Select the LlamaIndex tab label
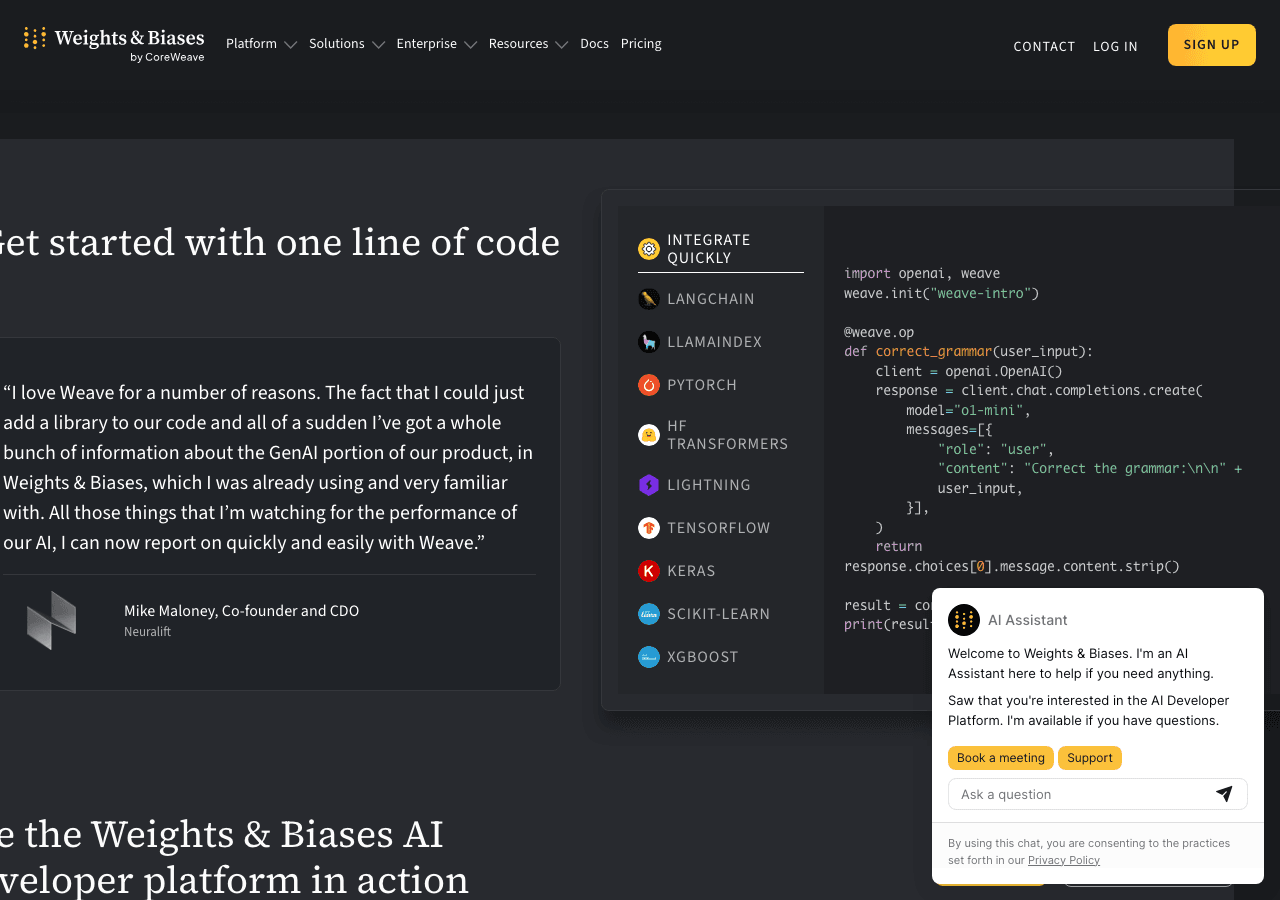The image size is (1280, 900). click(715, 342)
